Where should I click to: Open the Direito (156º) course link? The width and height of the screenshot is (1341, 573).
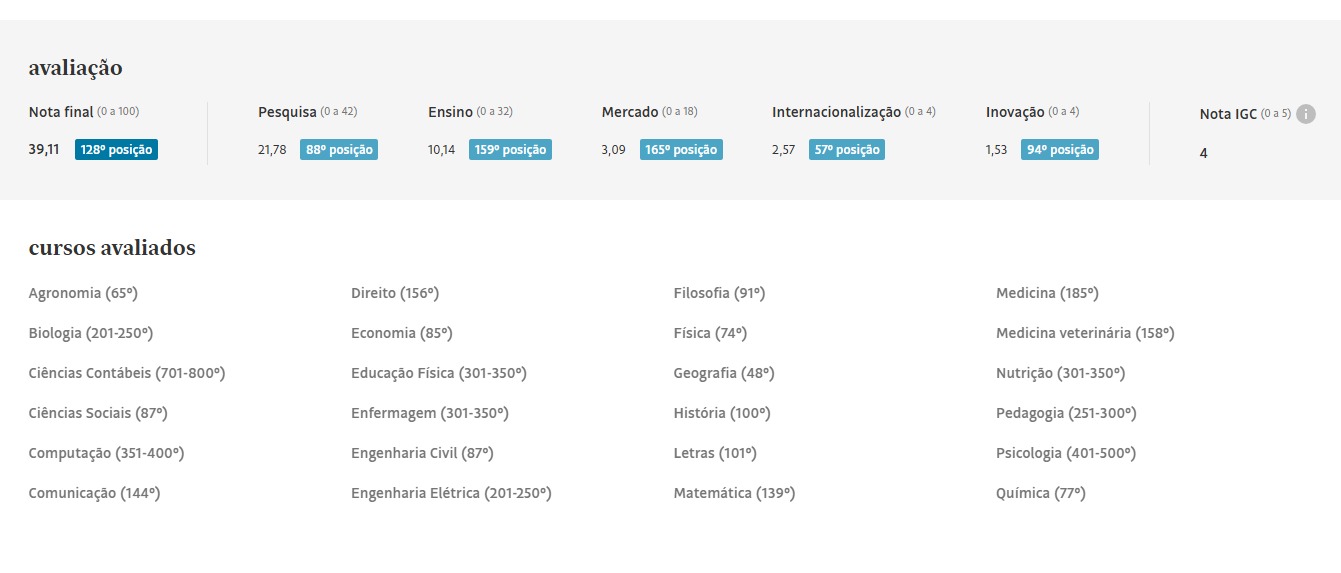(x=395, y=293)
